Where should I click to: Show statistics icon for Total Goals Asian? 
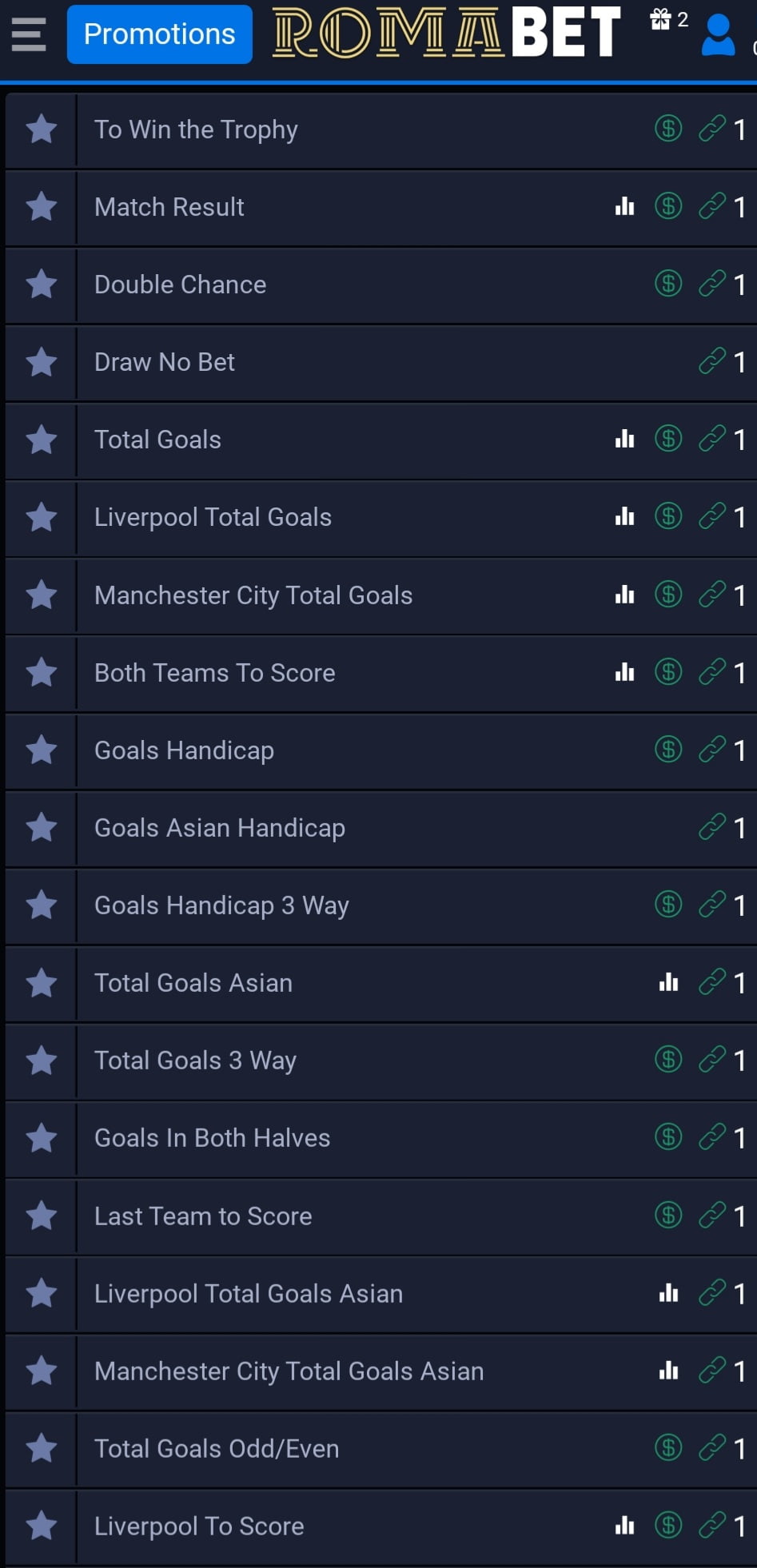point(668,982)
